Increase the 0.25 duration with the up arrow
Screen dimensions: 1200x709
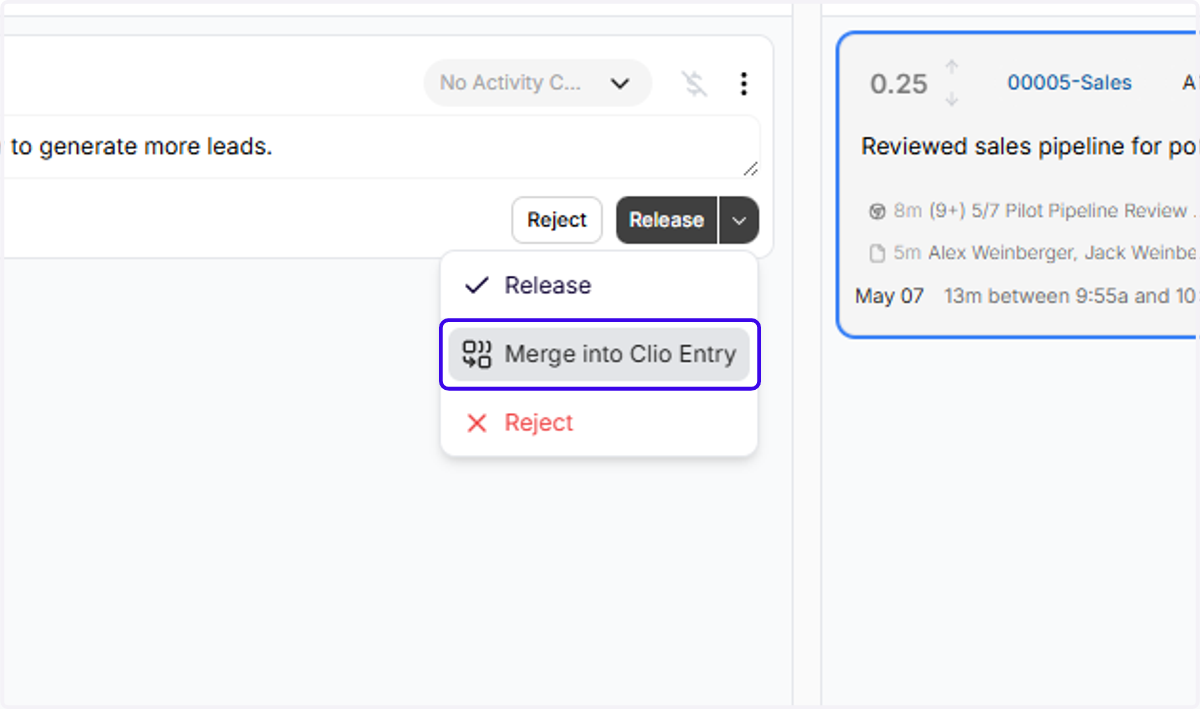(952, 67)
